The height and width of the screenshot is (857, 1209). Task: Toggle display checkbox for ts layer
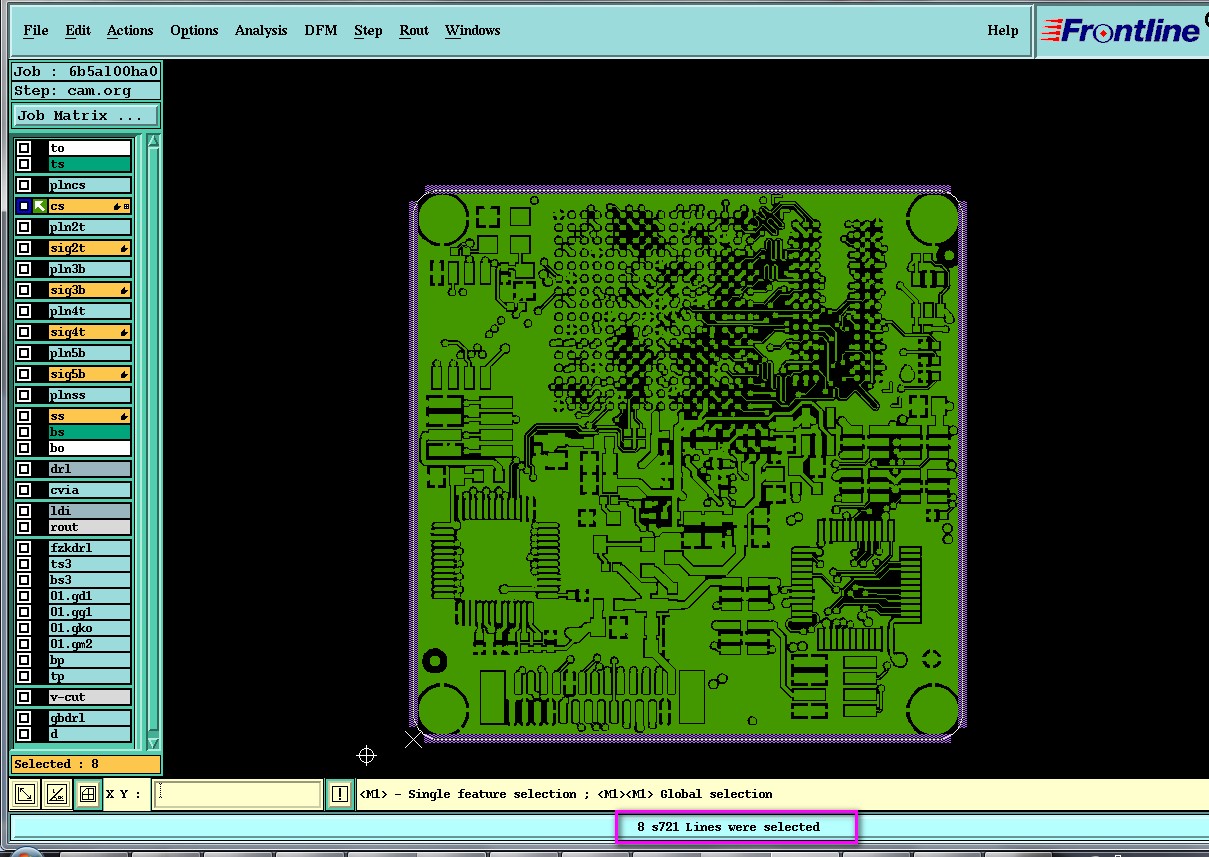tap(24, 164)
